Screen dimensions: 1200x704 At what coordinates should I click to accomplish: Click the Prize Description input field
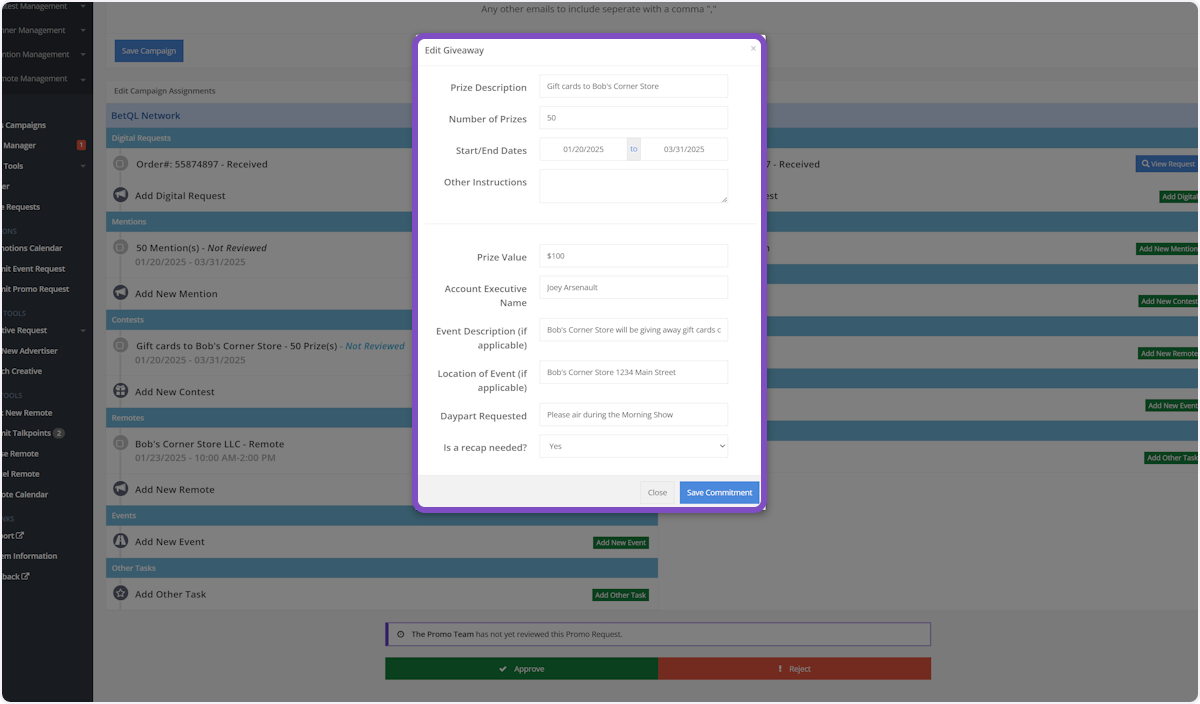(x=633, y=87)
